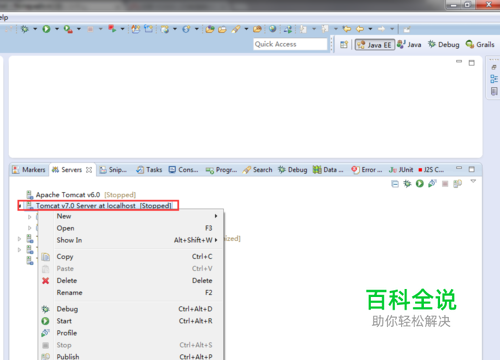Open the Servers view menu triangle
500x360 pixels.
click(x=473, y=181)
